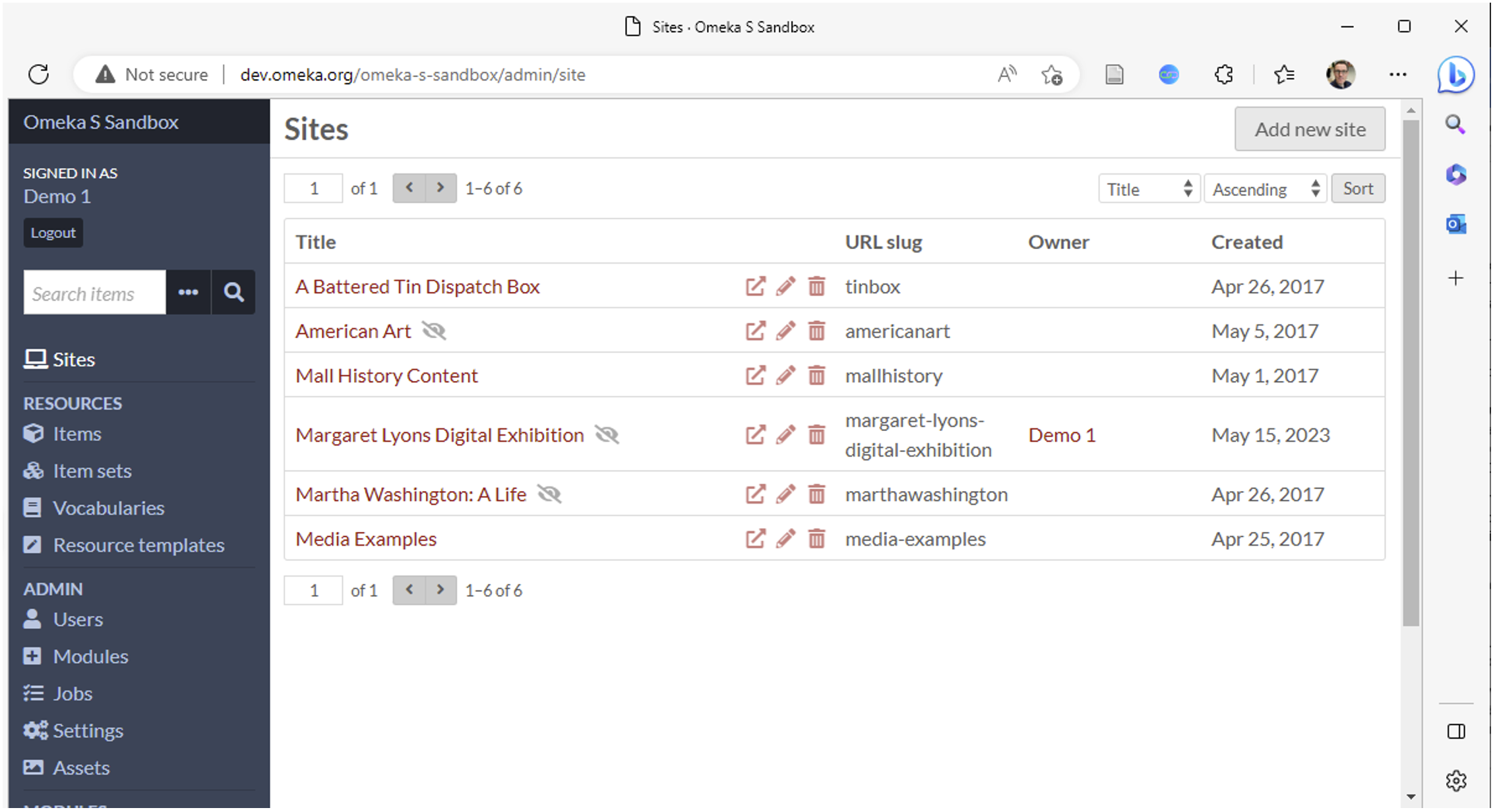Click the edit icon for A Battered Tin Dispatch Box
Screen dimensions: 1495x812
coord(786,286)
